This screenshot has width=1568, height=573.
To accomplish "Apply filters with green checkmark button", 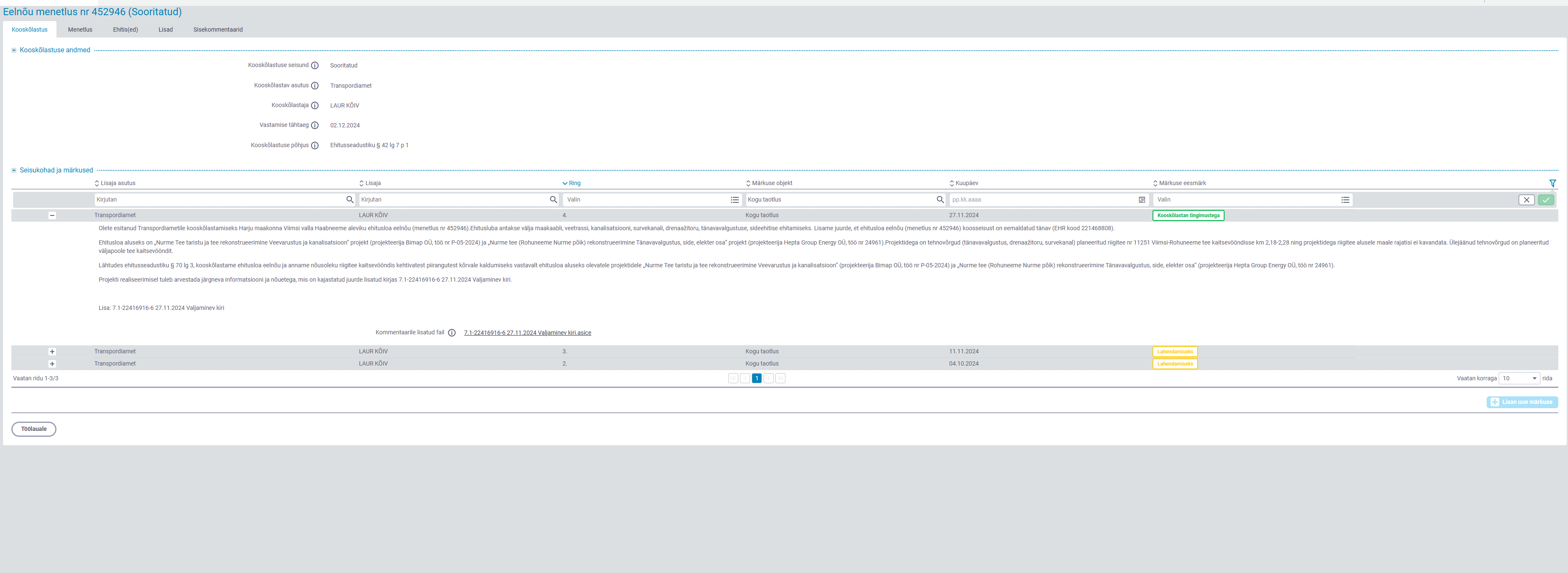I will [1546, 200].
